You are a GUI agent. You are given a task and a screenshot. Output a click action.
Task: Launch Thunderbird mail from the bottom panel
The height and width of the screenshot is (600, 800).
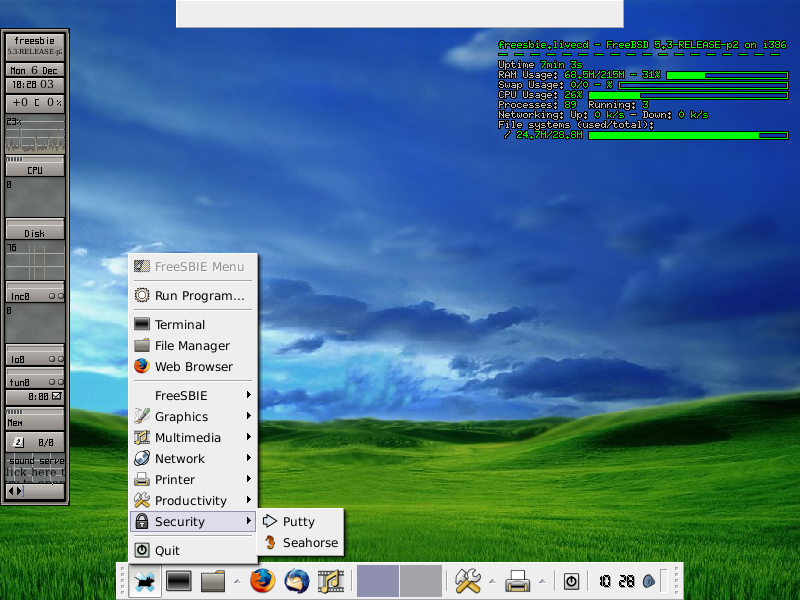click(297, 581)
